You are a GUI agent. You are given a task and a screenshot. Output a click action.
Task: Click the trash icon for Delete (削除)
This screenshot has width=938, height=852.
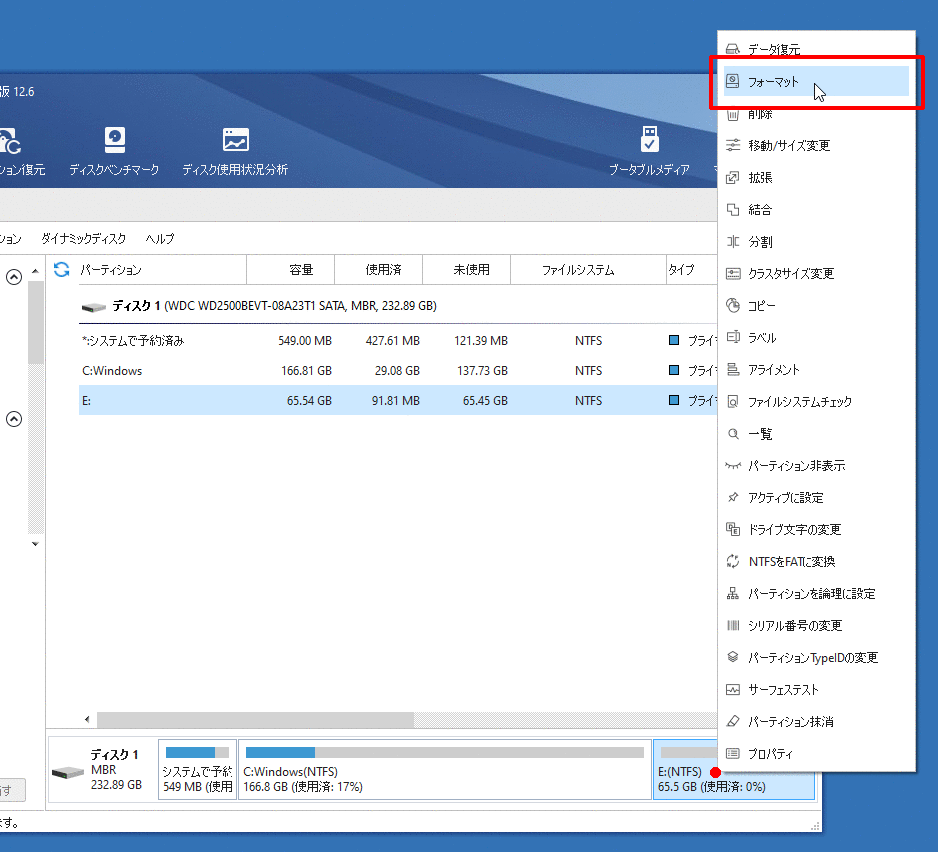(x=733, y=114)
